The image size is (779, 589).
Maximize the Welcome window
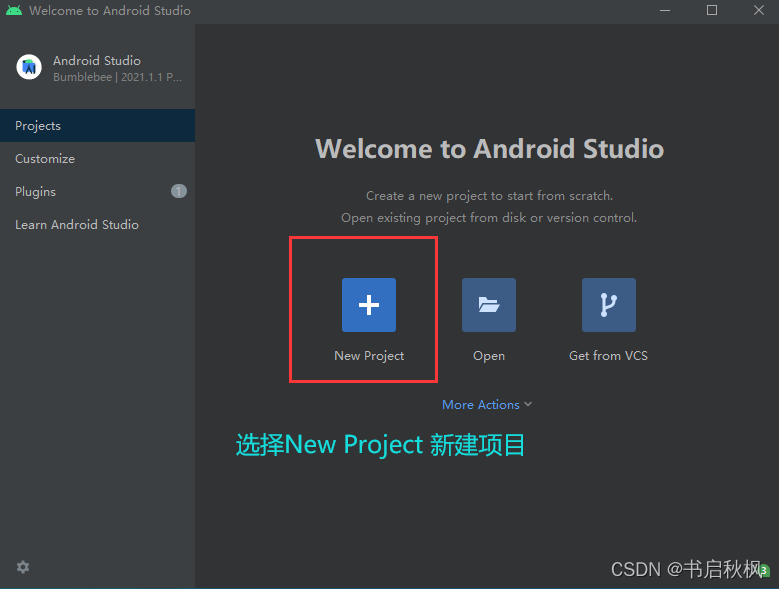712,10
